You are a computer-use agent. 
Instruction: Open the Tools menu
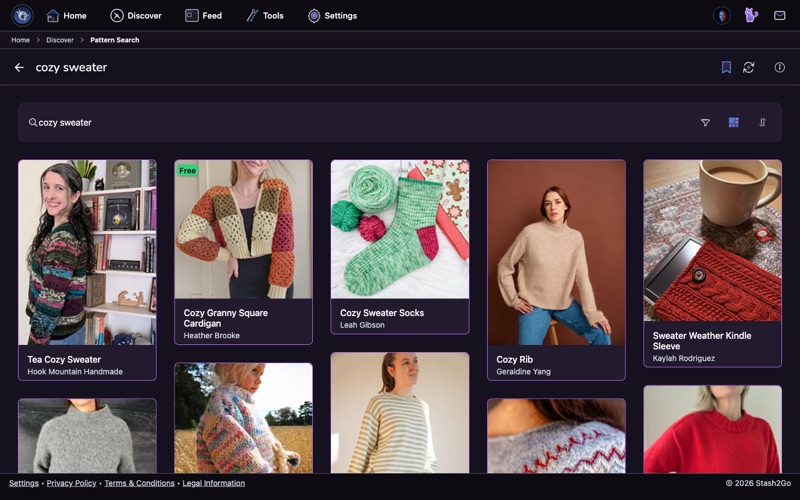click(x=265, y=16)
